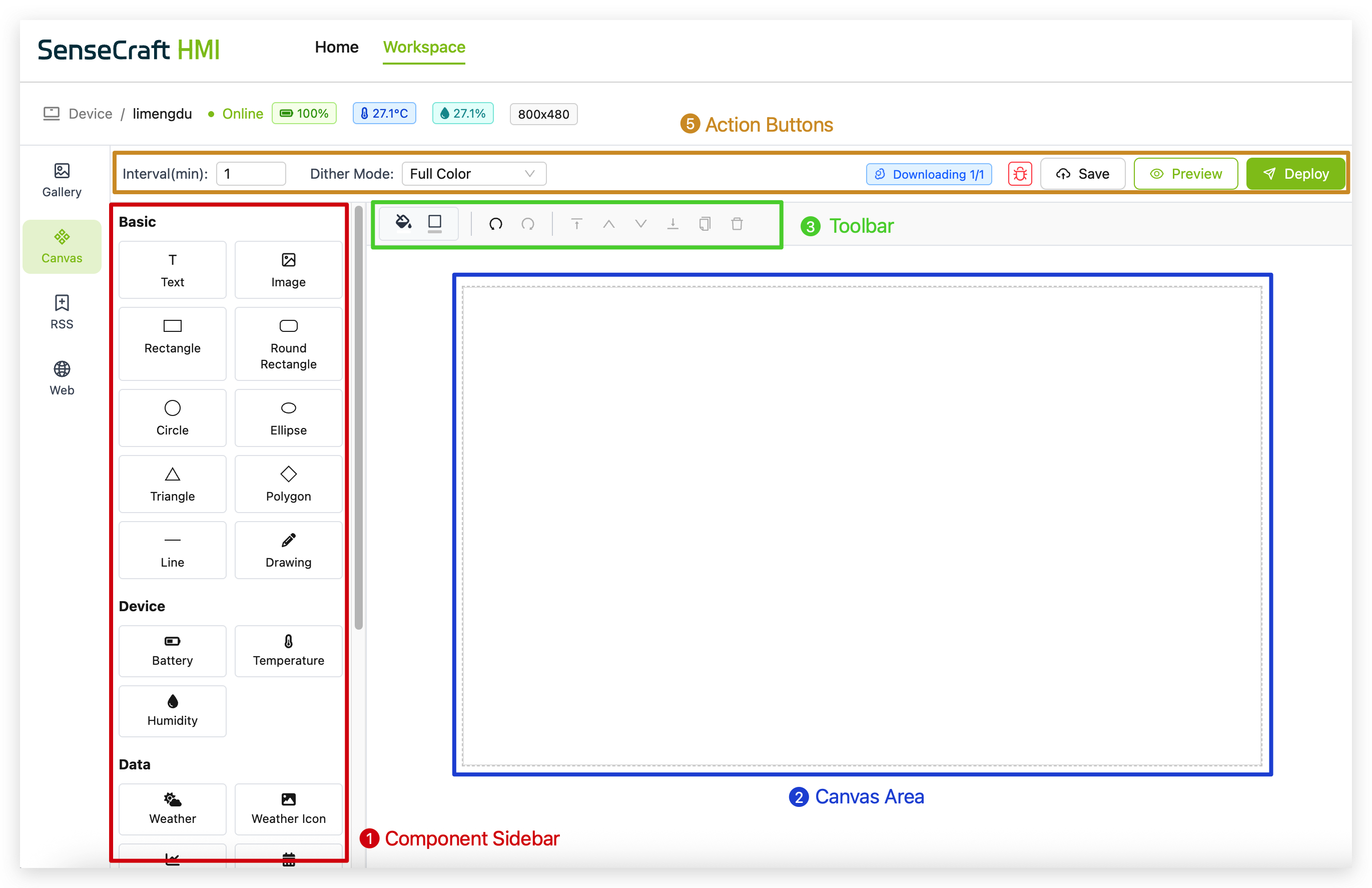Click the red bug debug icon
The image size is (1372, 888).
tap(1019, 174)
